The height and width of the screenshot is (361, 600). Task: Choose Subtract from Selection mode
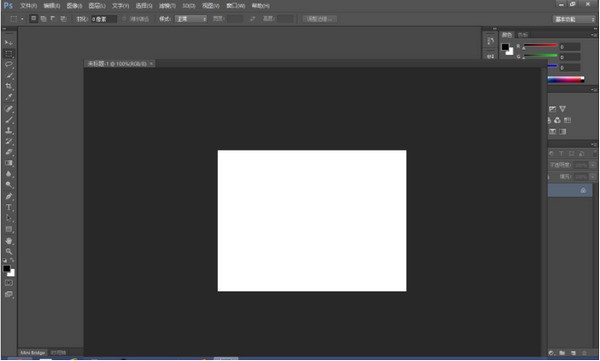pyautogui.click(x=53, y=18)
